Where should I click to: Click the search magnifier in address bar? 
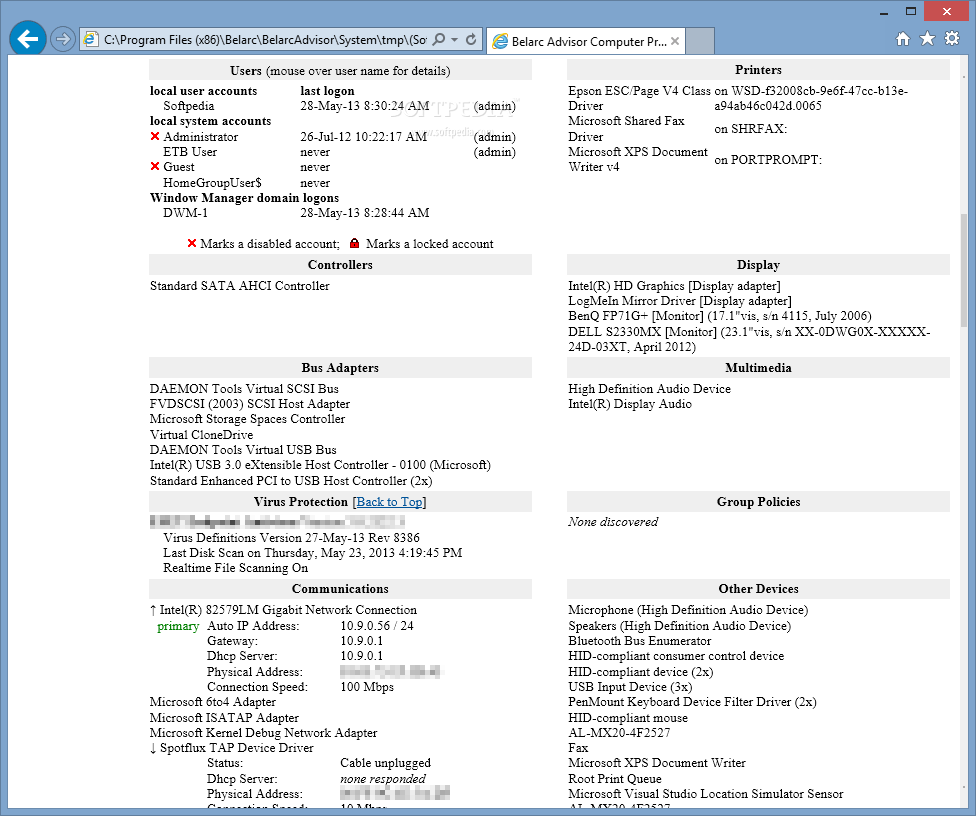click(439, 40)
